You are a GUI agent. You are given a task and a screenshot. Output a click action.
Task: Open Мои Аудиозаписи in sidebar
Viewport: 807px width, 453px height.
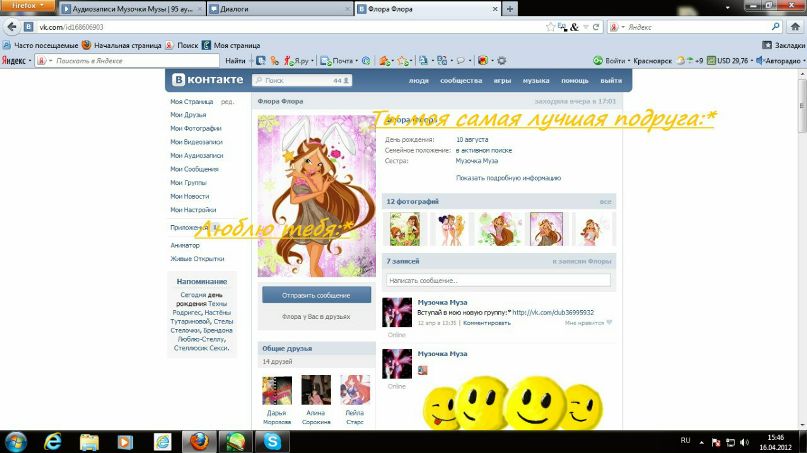(x=197, y=155)
